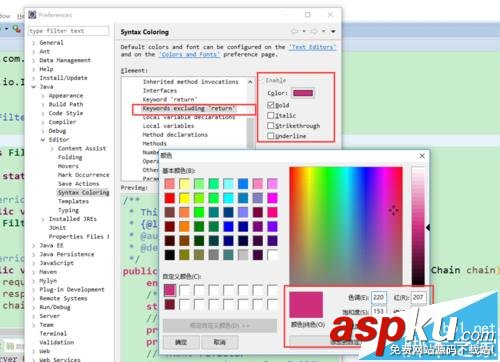Image resolution: width=500 pixels, height=362 pixels.
Task: Click the hue value field
Action: (x=379, y=297)
